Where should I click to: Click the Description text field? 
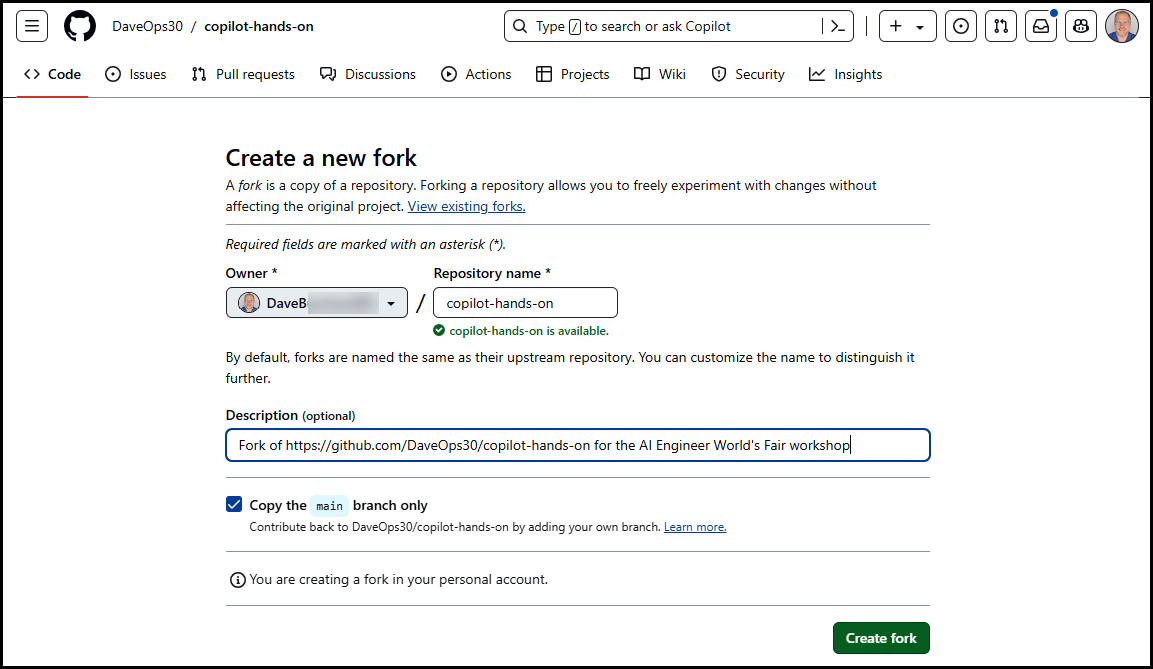click(578, 445)
